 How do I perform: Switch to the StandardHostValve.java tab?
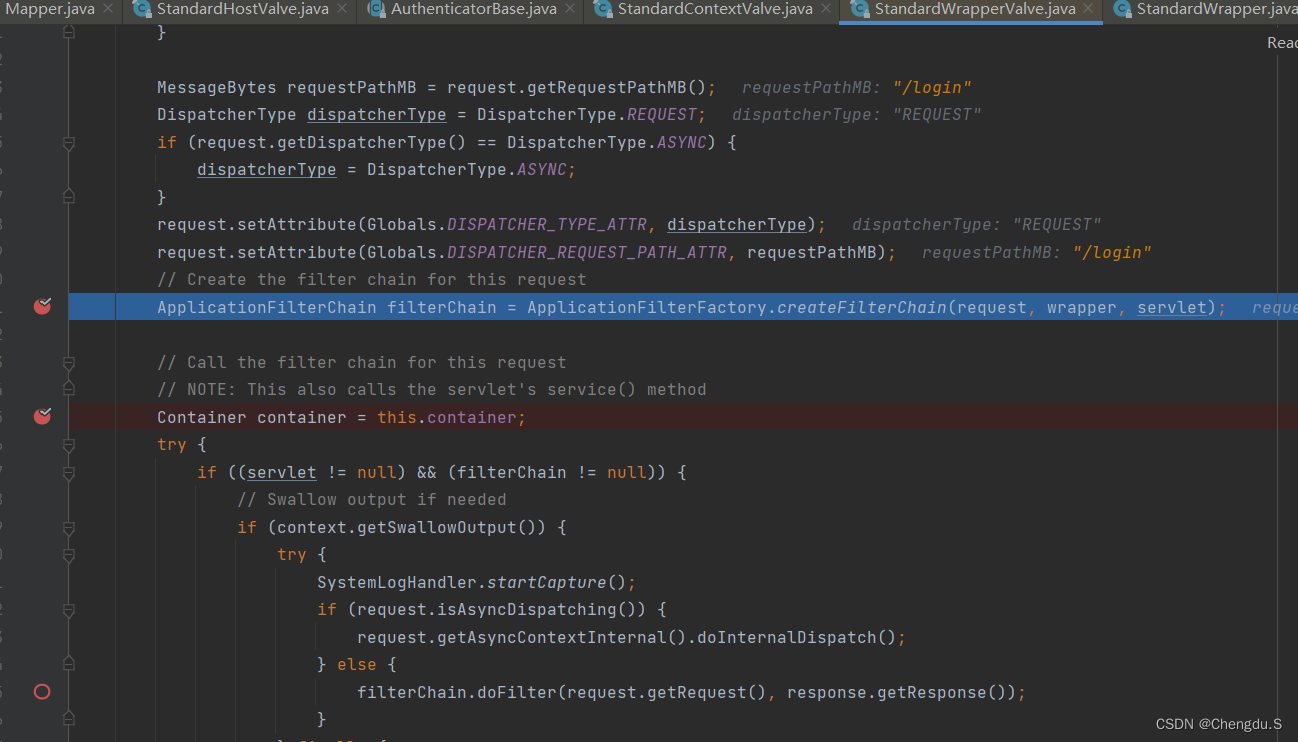point(243,10)
